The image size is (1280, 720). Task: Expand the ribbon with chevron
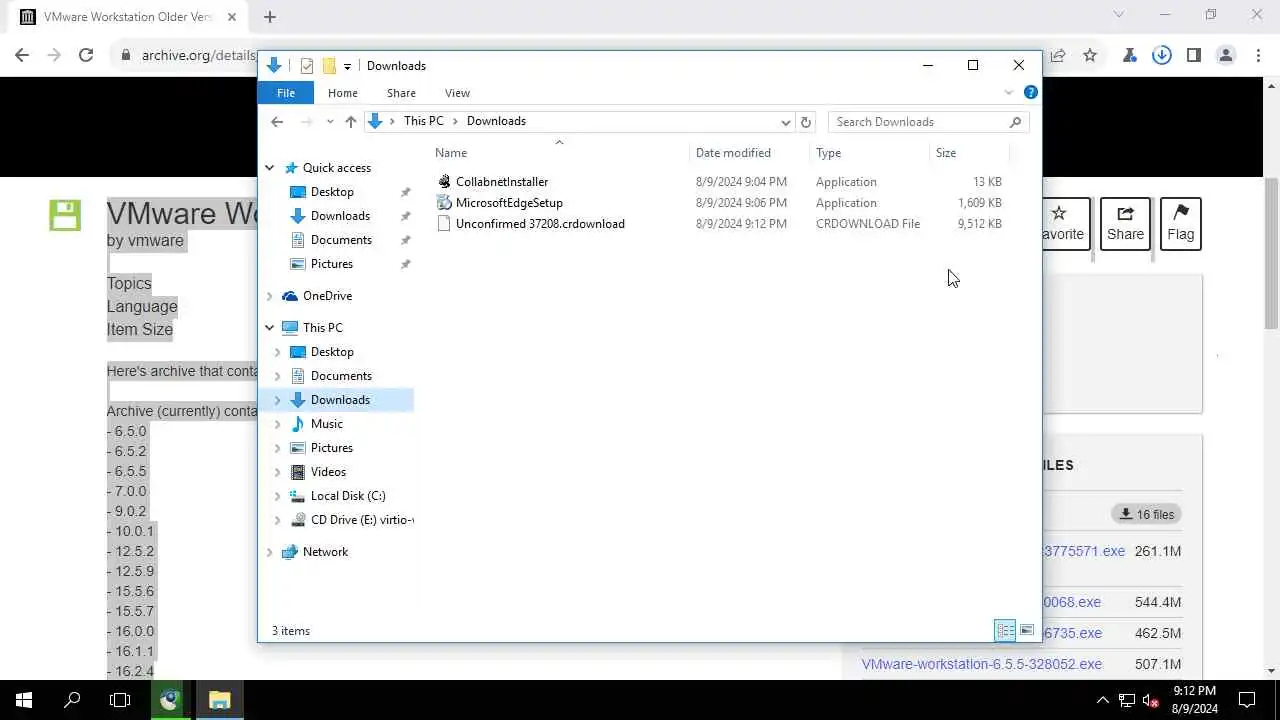point(1009,92)
